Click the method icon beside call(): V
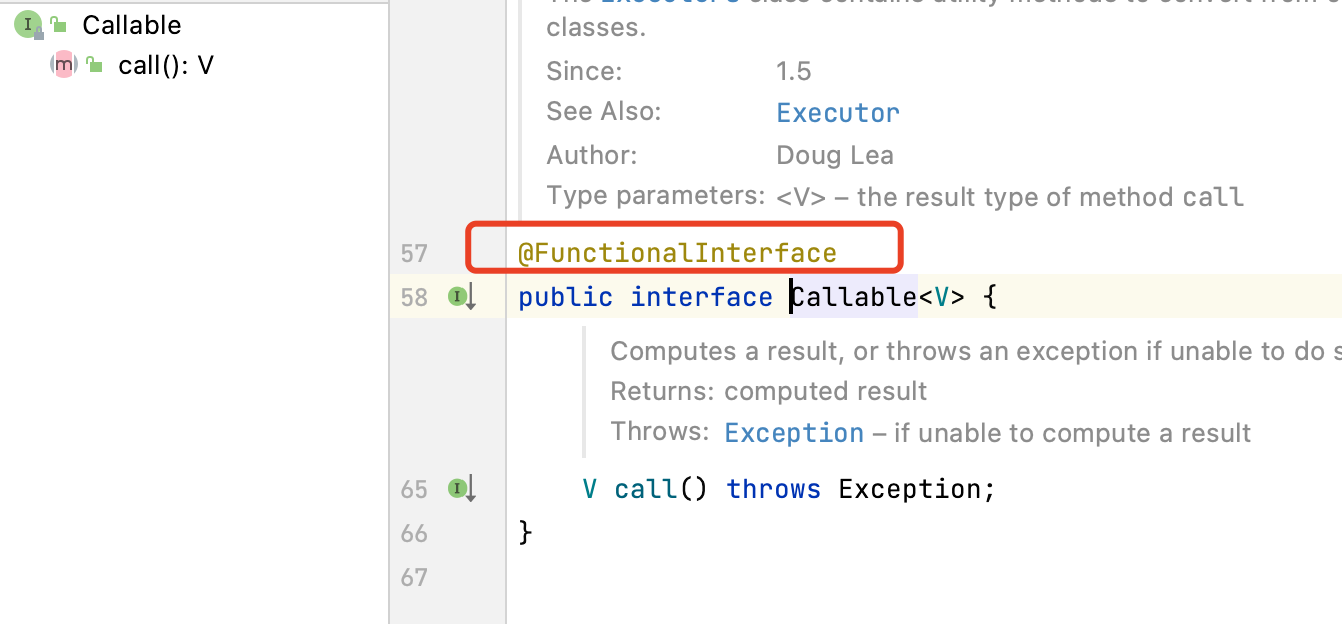 point(63,66)
